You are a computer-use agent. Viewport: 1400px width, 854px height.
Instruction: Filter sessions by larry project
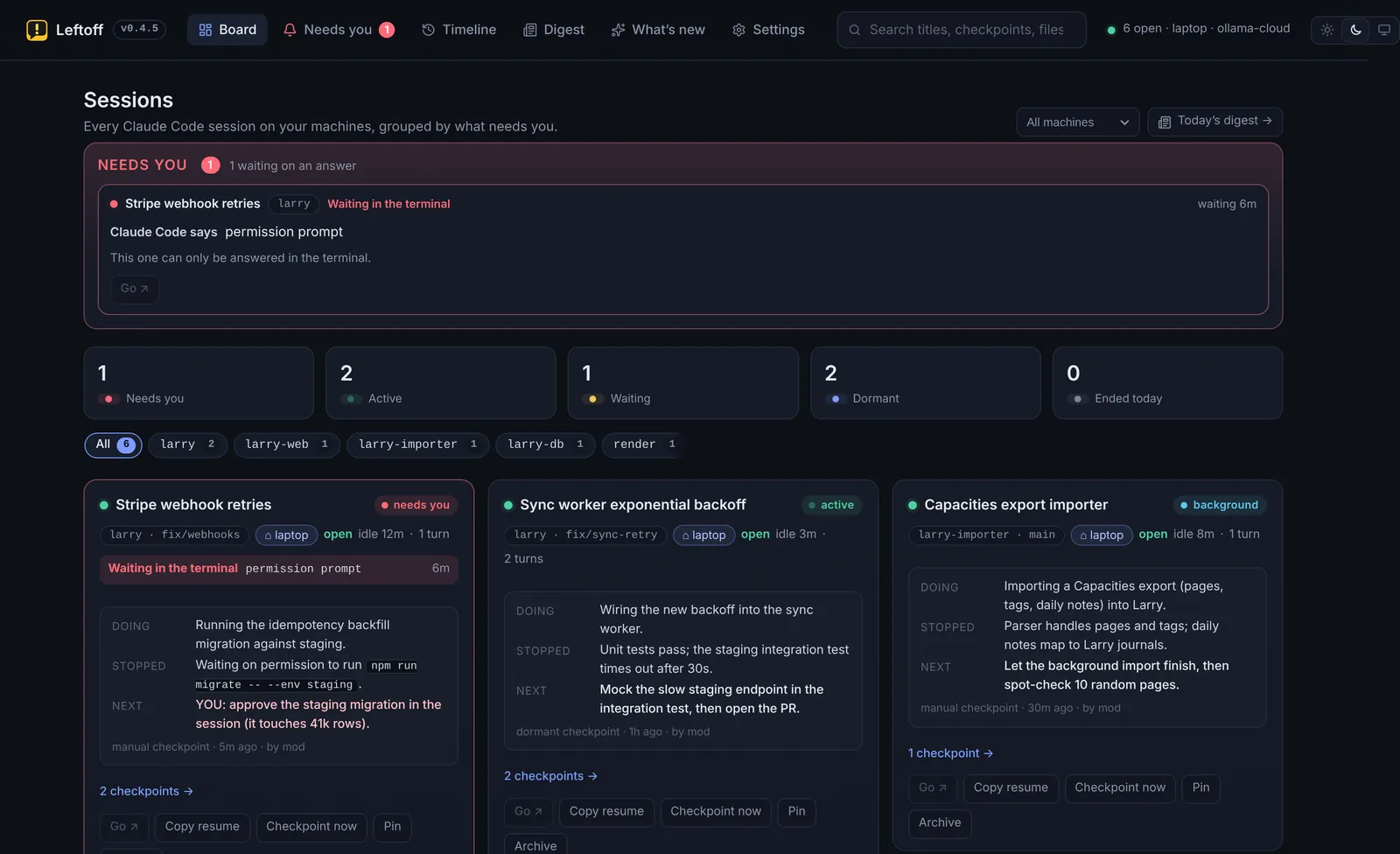(x=188, y=444)
